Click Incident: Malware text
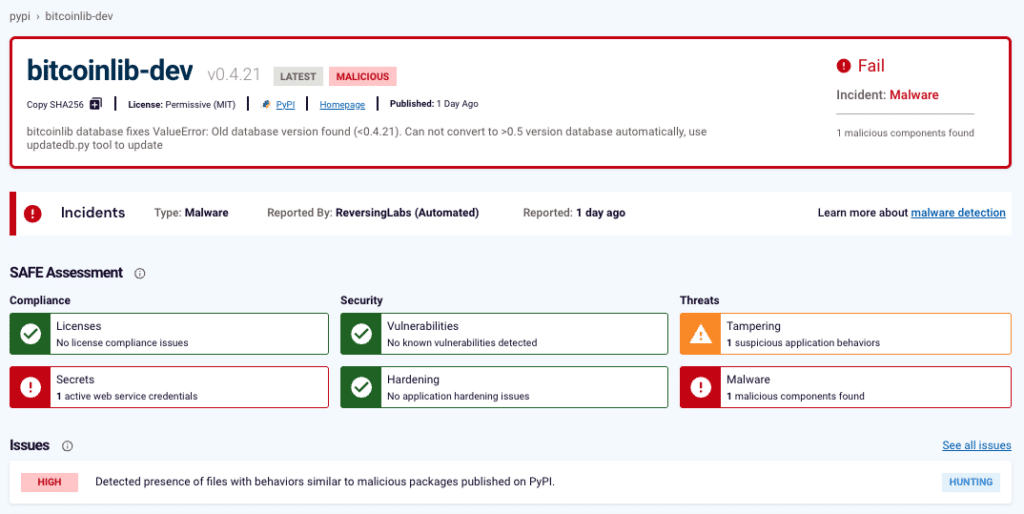 pos(888,95)
